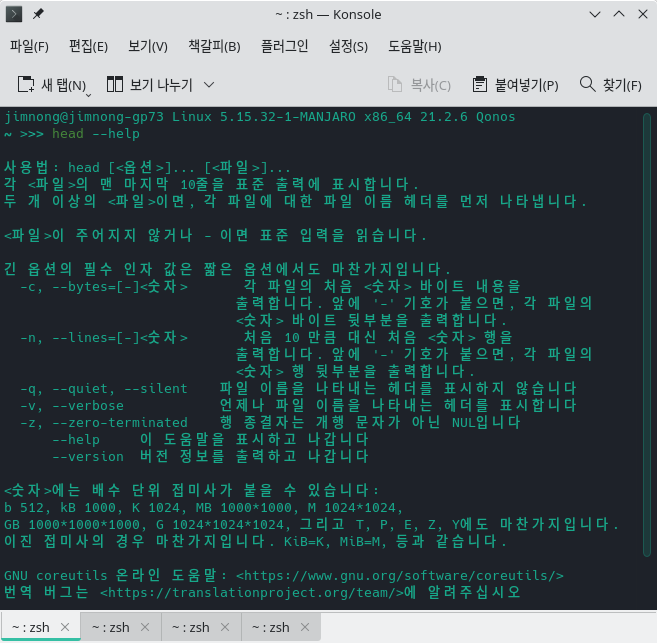
Task: Switch to the third ~ : zsh tab
Action: 201,627
